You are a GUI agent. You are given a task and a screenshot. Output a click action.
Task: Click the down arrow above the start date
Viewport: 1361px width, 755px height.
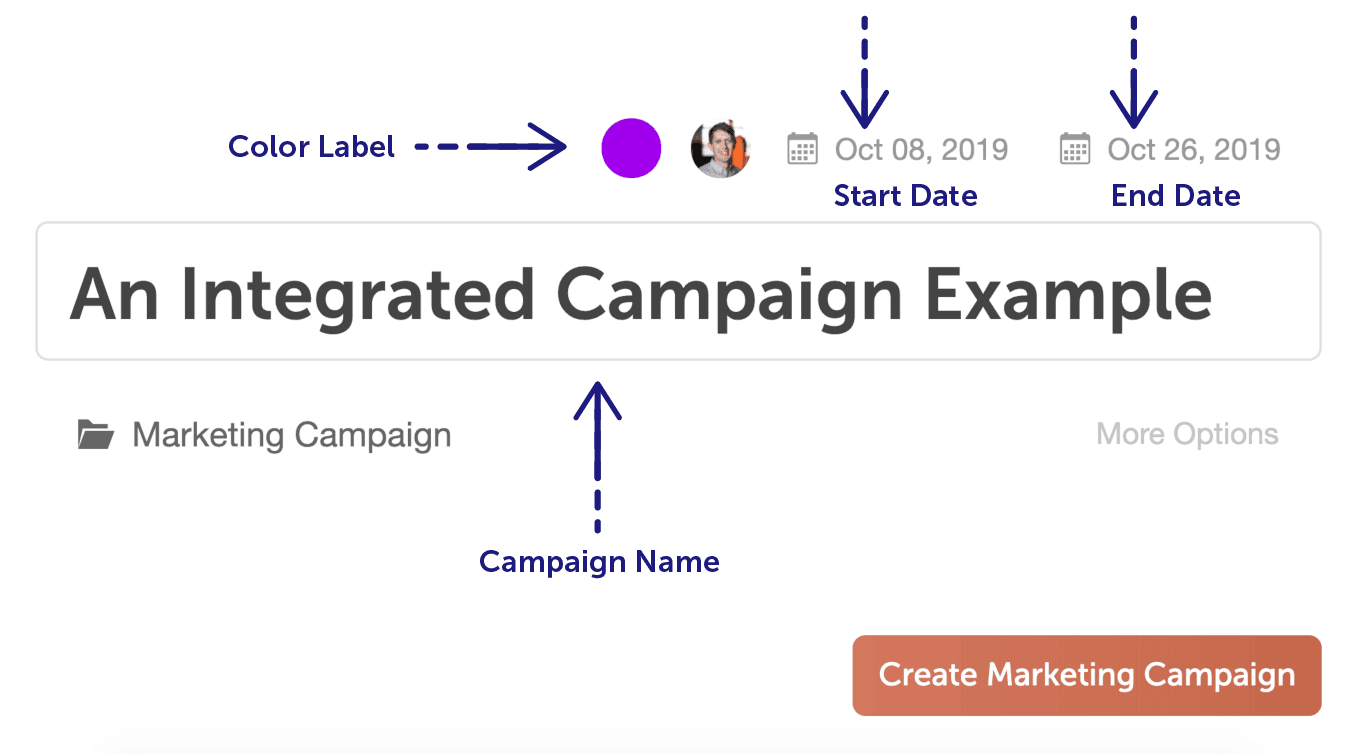point(865,73)
